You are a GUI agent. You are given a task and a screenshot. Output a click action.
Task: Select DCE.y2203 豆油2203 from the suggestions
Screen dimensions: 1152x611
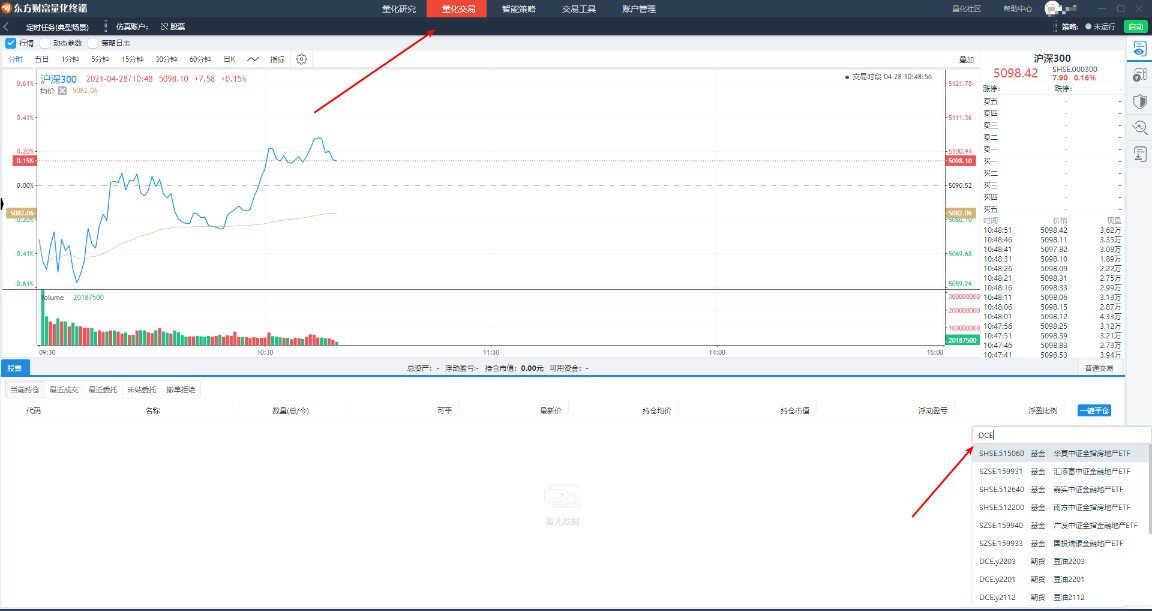coord(1061,561)
